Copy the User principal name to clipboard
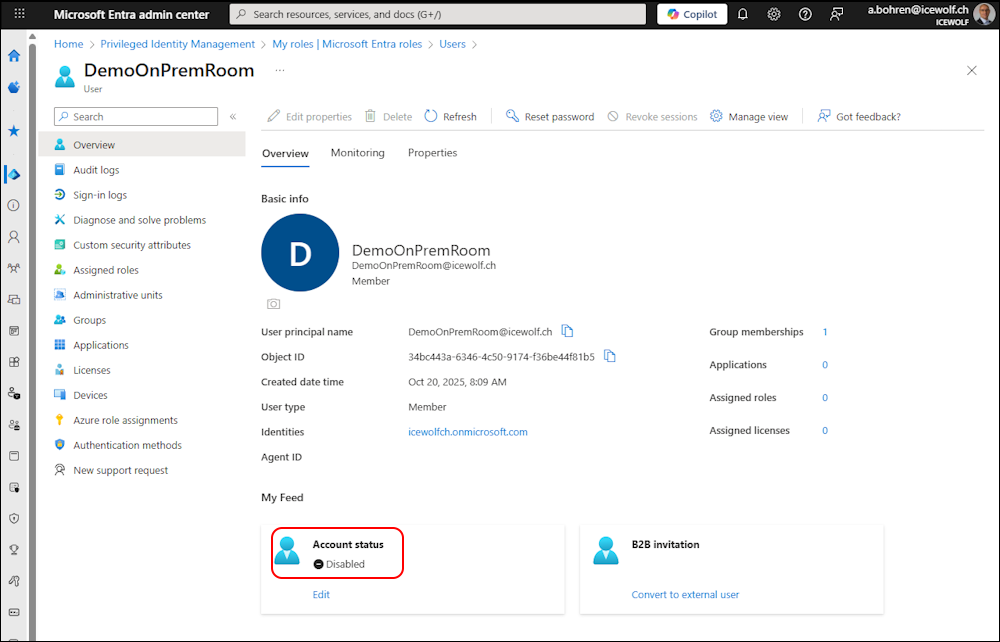This screenshot has width=1000, height=642. point(568,332)
